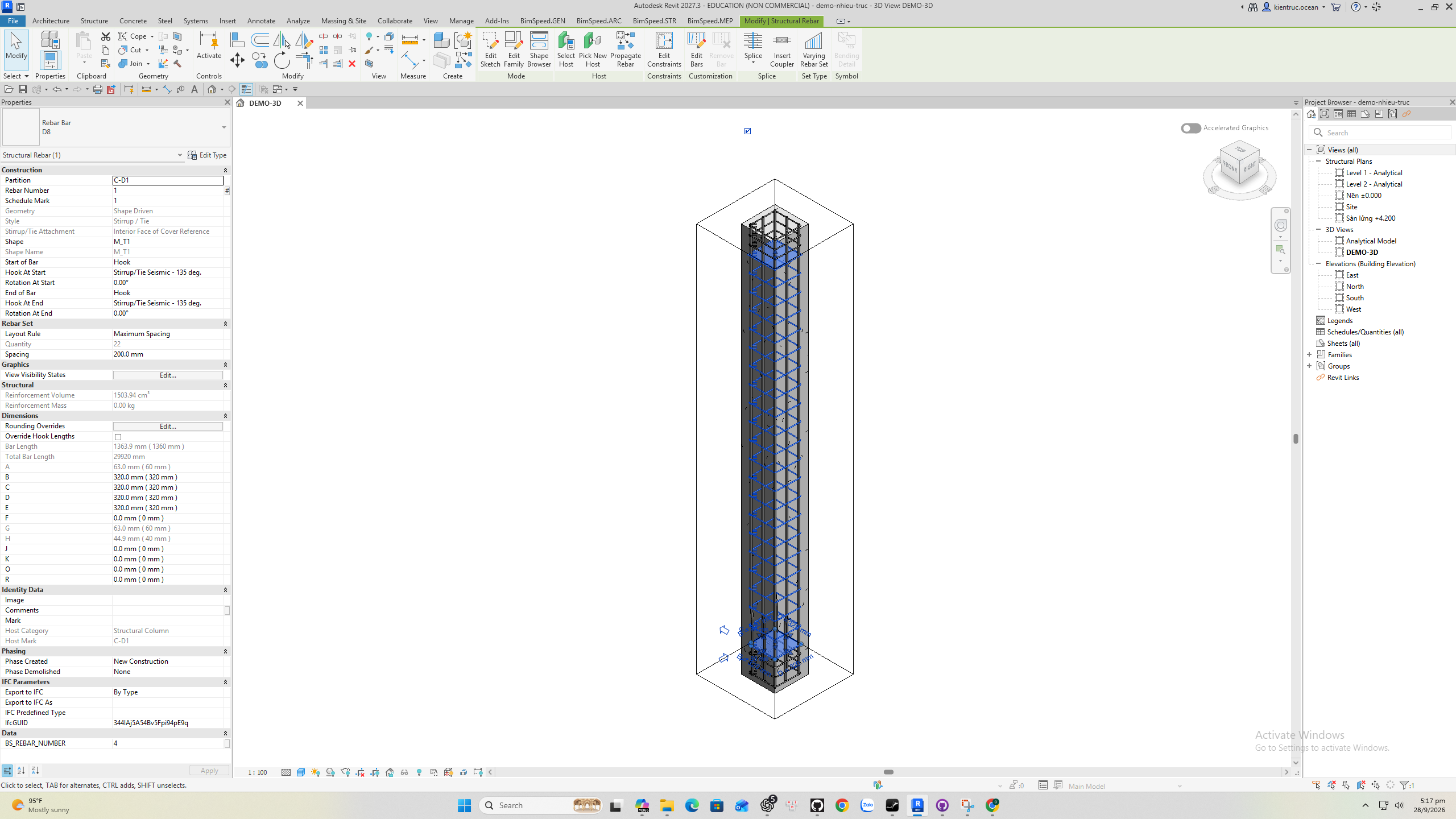Image resolution: width=1456 pixels, height=819 pixels.
Task: Click Edit button for View Visibility States
Action: [x=168, y=375]
